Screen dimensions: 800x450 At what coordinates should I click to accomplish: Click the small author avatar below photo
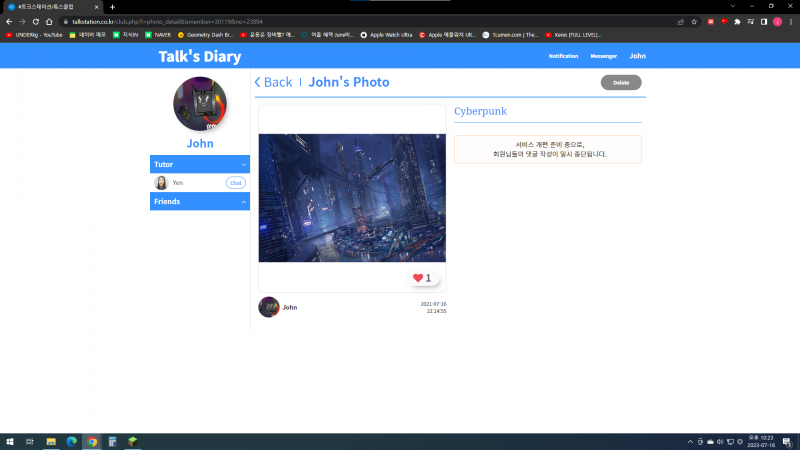pos(268,307)
